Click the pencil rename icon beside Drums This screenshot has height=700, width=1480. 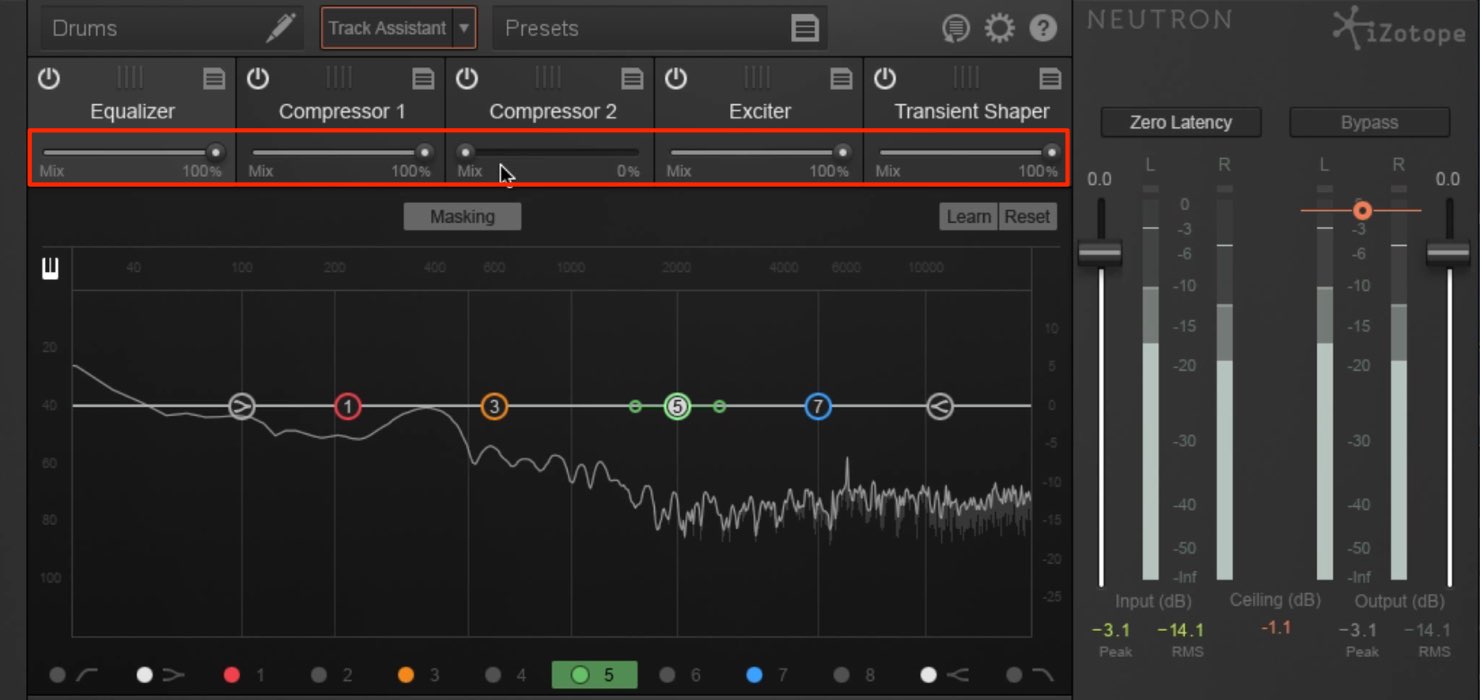click(x=281, y=28)
